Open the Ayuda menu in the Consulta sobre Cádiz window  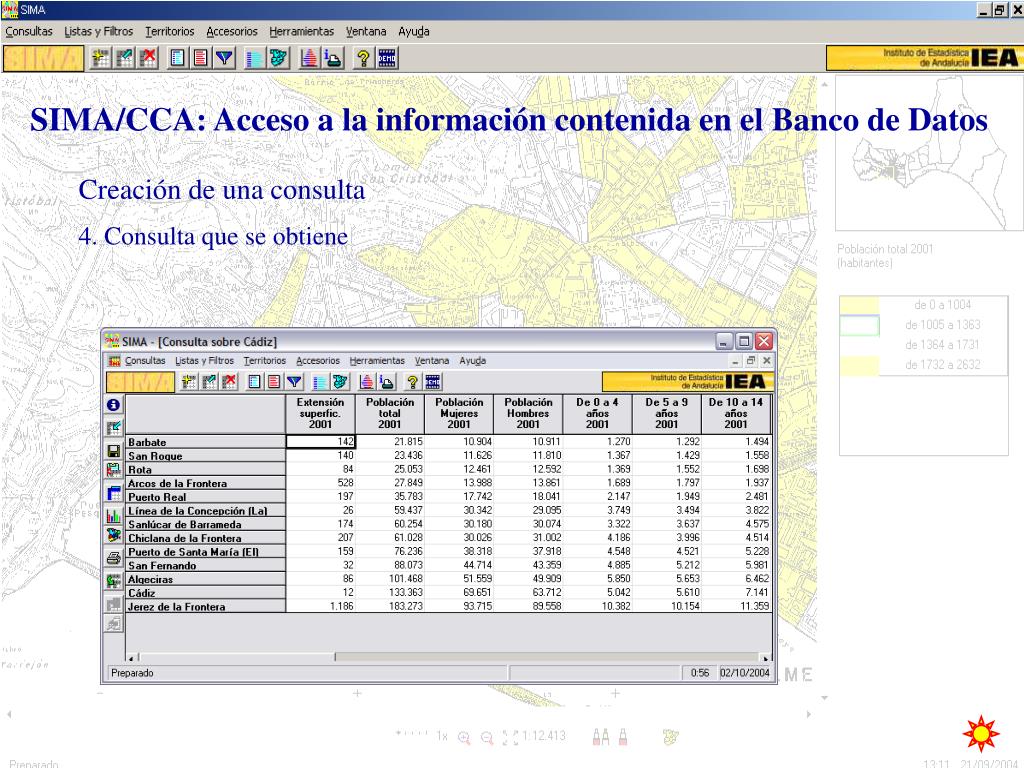tap(472, 360)
